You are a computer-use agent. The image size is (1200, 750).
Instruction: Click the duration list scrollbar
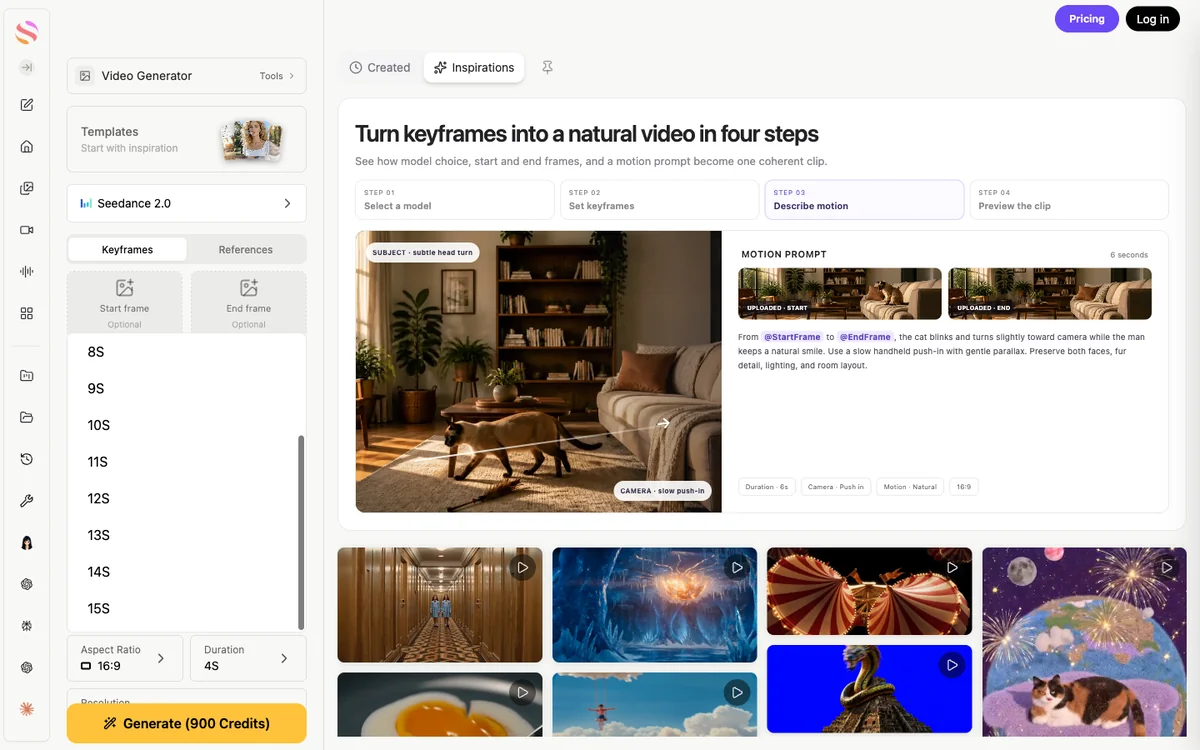coord(301,531)
